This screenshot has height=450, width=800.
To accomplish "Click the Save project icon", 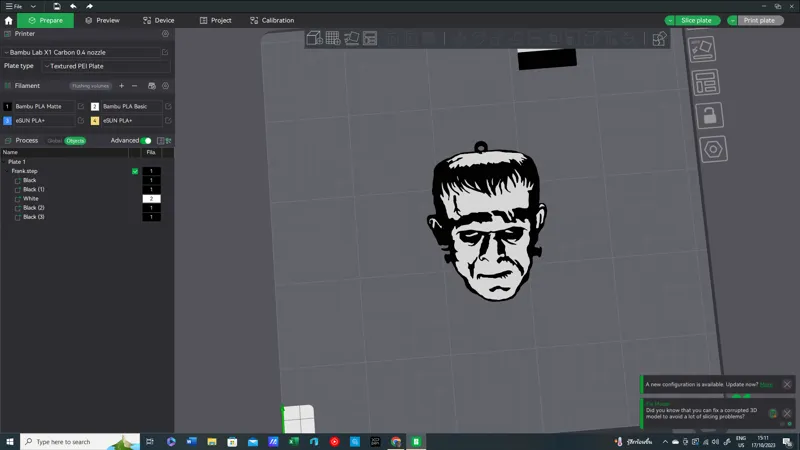I will pos(57,6).
